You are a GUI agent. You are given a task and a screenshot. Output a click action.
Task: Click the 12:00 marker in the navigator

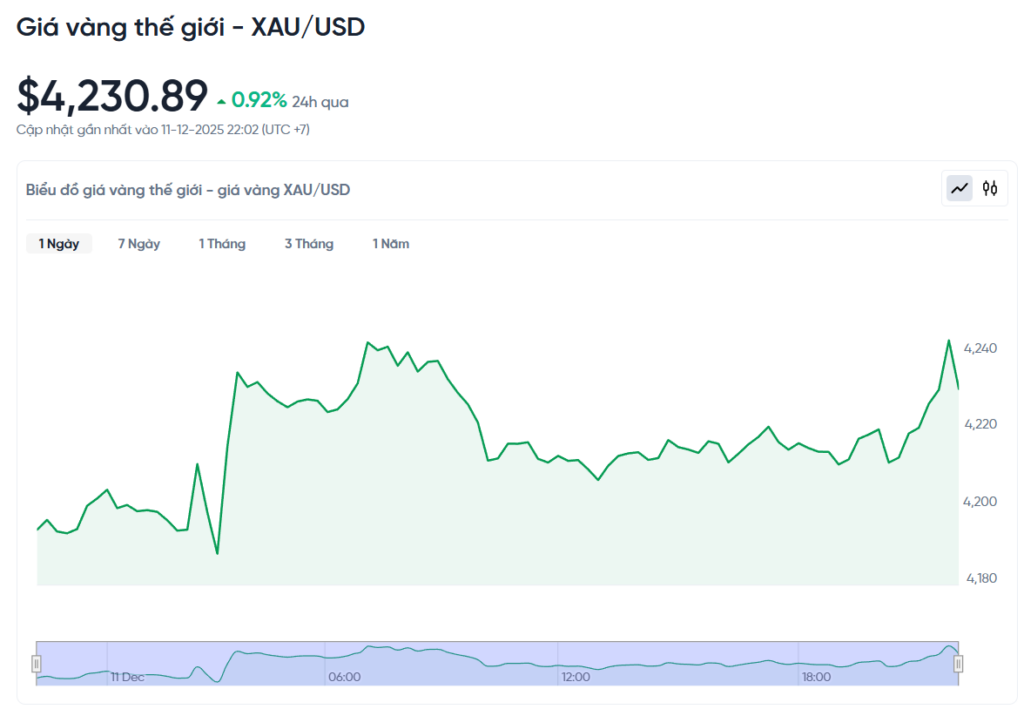(576, 677)
